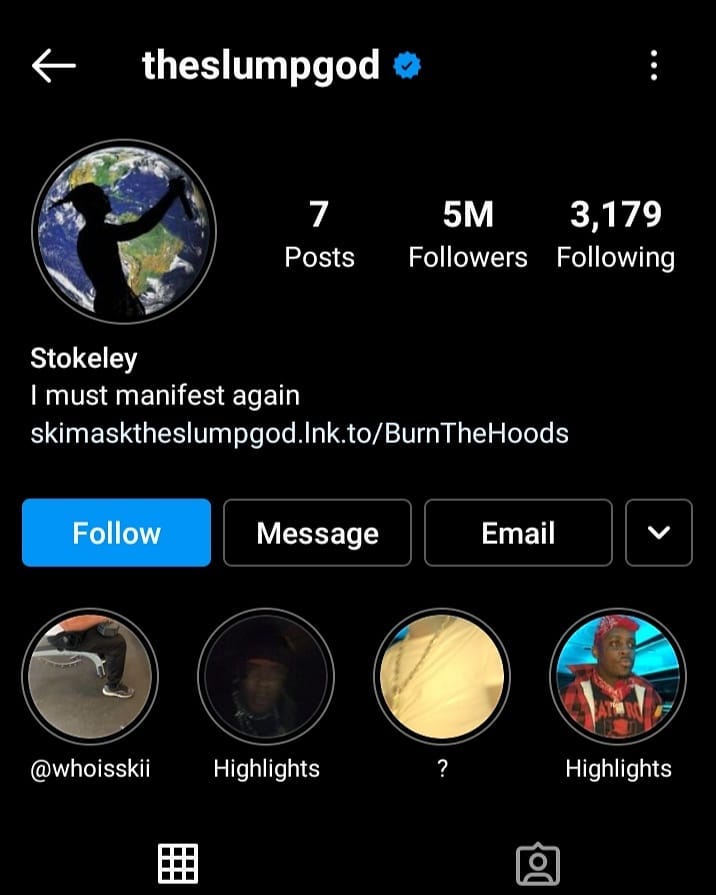Tap the Email contact button
716x895 pixels.
point(518,533)
